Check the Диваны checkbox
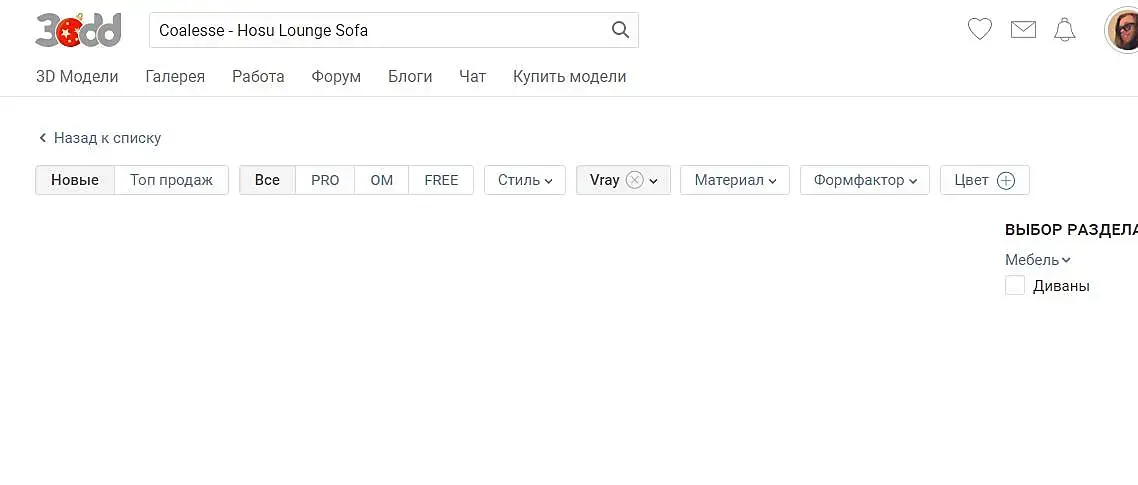 pyautogui.click(x=1015, y=286)
